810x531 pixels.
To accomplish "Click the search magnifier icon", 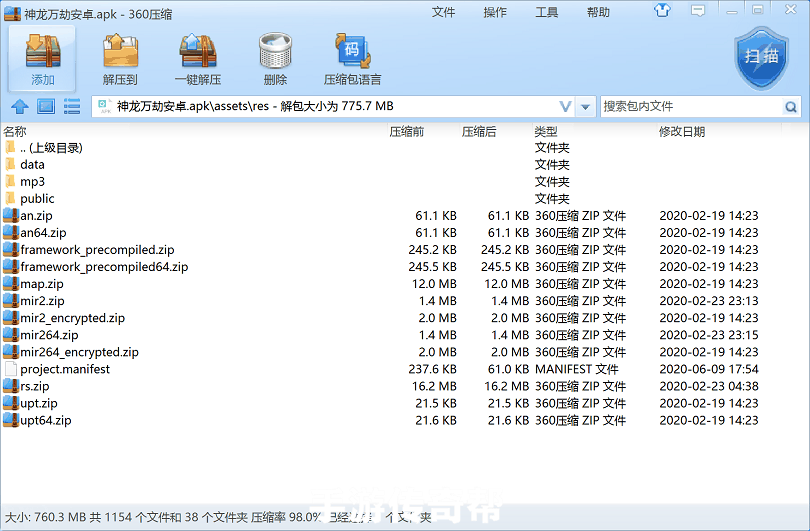I will pyautogui.click(x=791, y=106).
